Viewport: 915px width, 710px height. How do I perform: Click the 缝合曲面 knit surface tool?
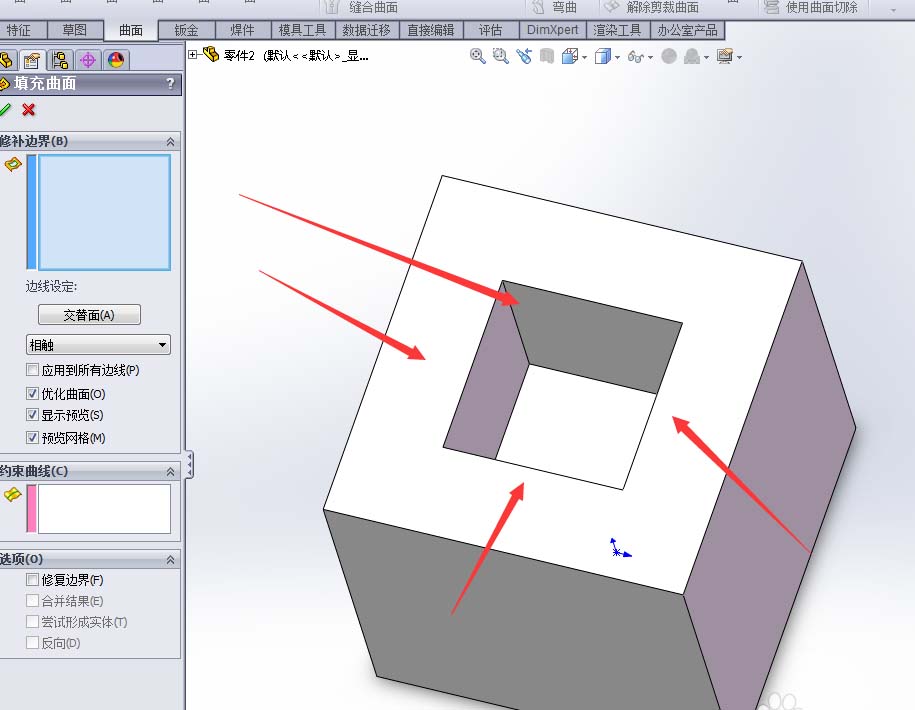pyautogui.click(x=362, y=7)
